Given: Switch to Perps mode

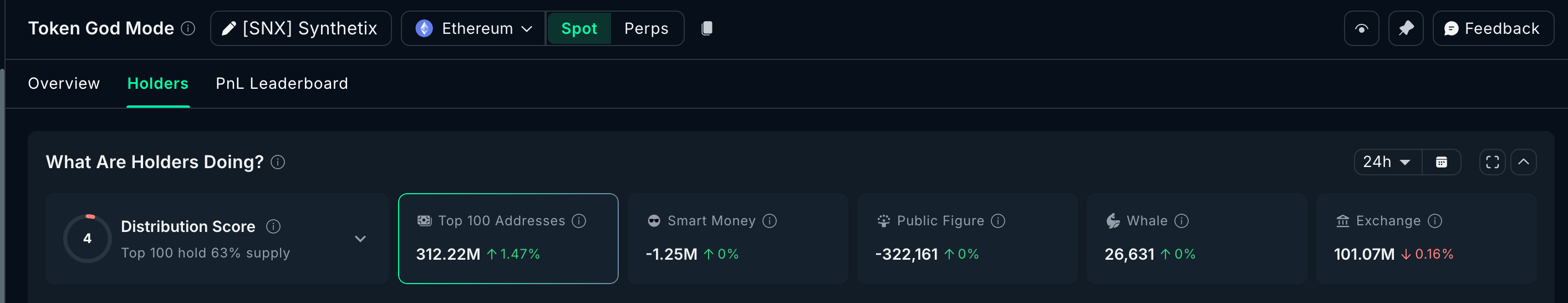Looking at the screenshot, I should [646, 28].
